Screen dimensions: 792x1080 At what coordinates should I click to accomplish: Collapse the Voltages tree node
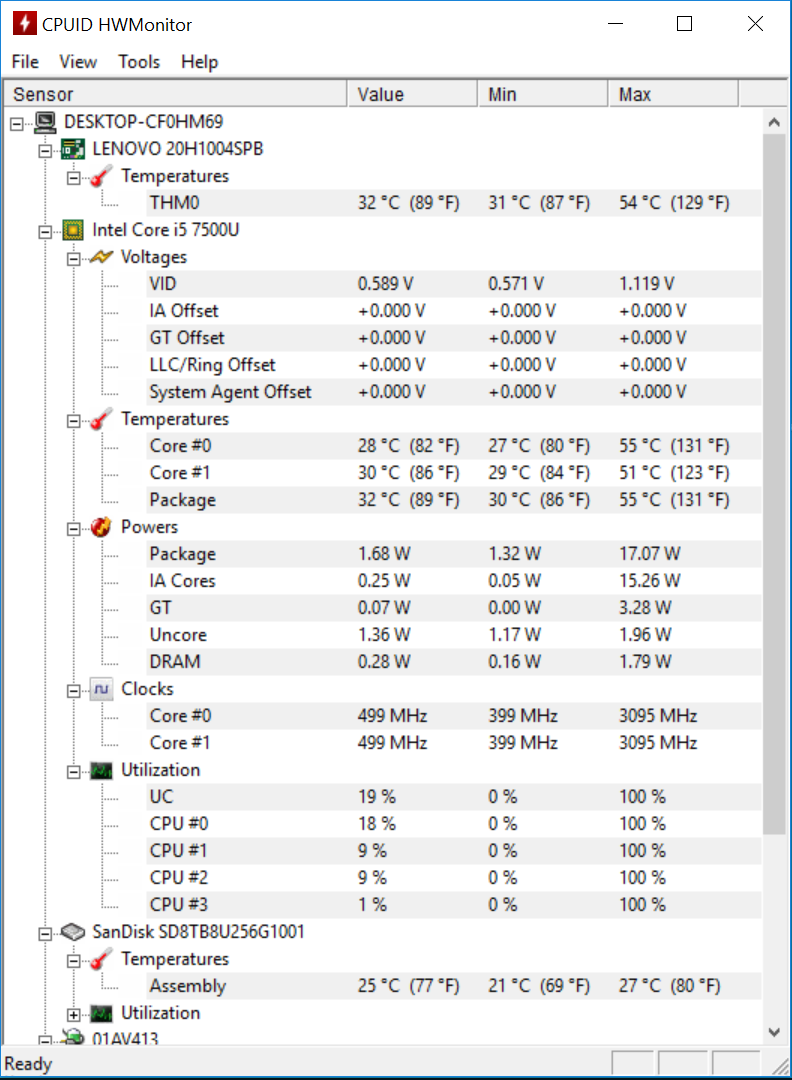(74, 259)
